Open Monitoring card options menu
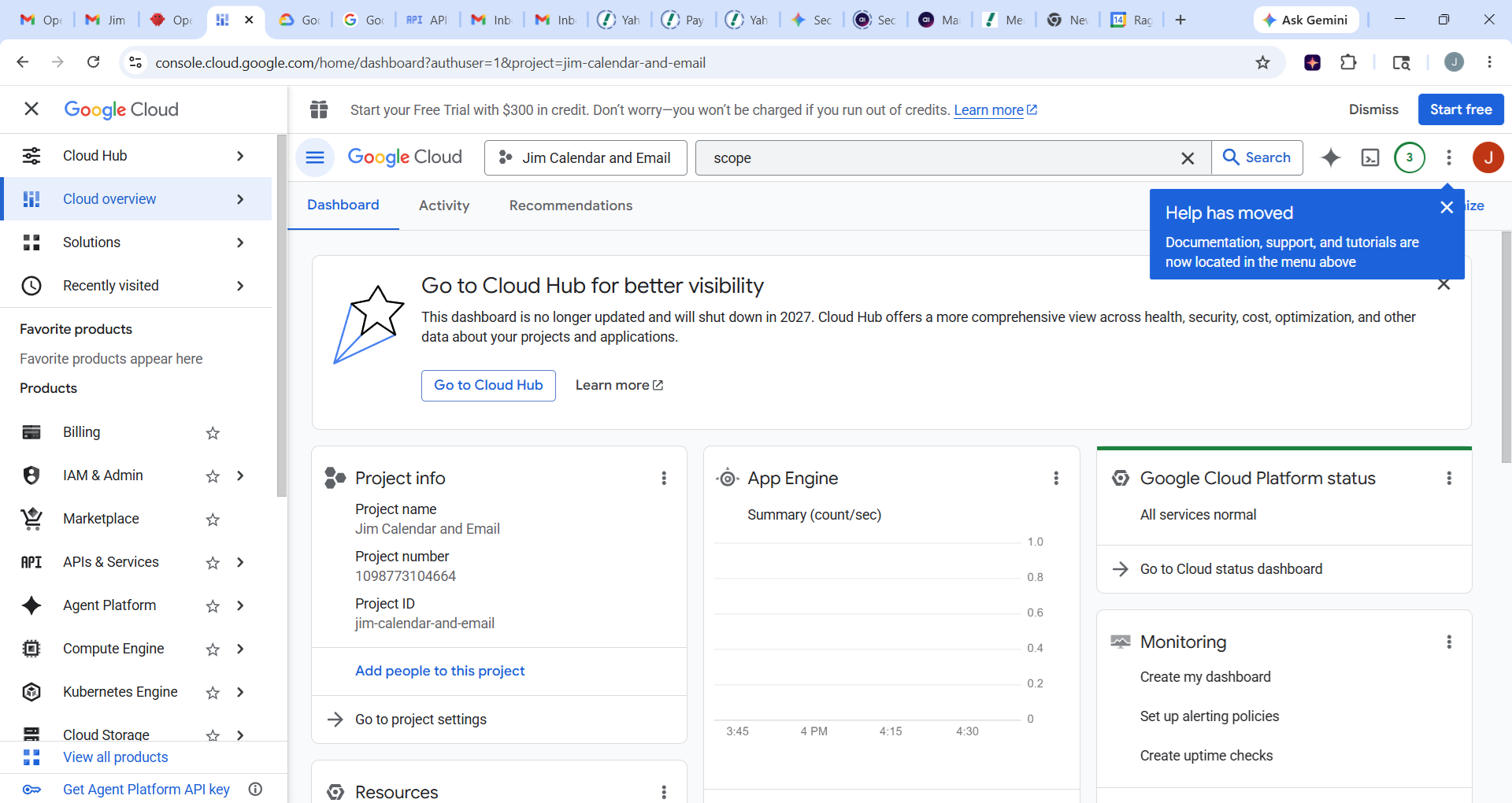The height and width of the screenshot is (803, 1512). click(x=1449, y=642)
